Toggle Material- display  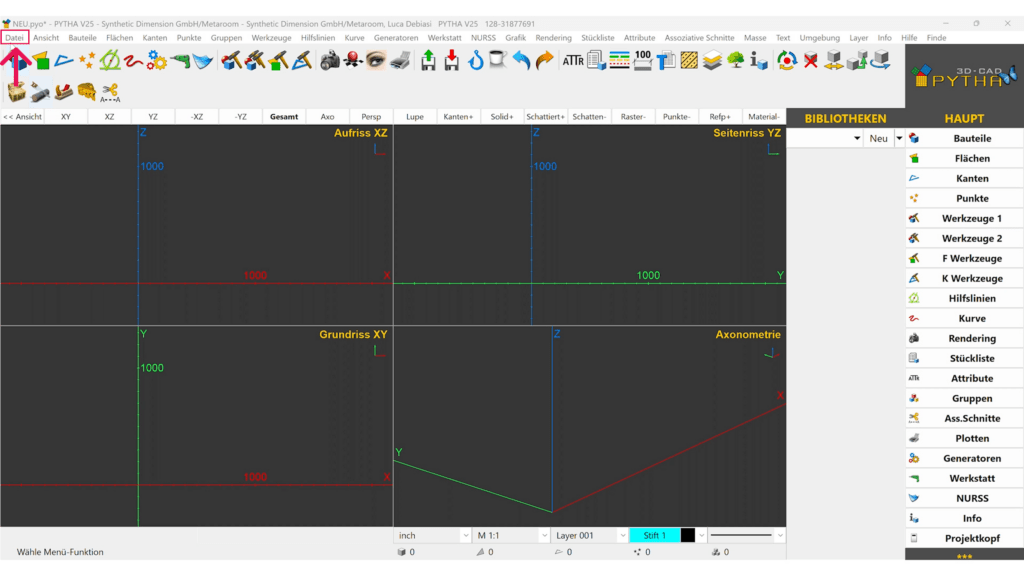(x=763, y=117)
